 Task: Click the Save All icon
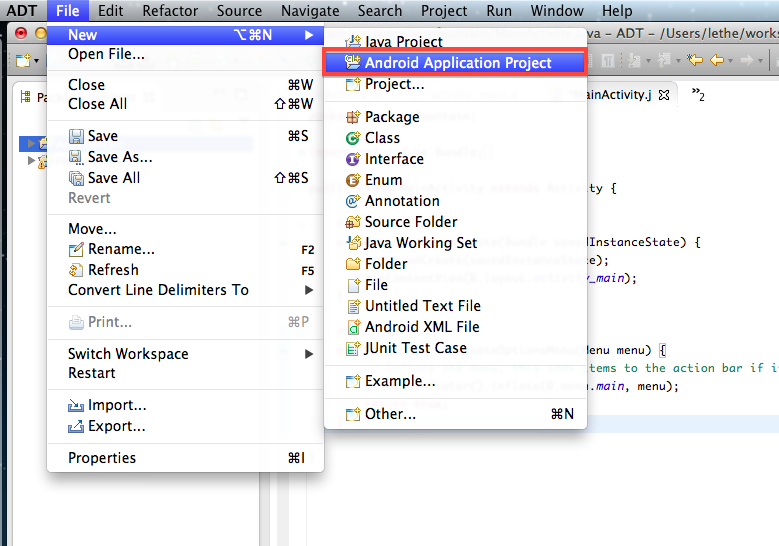pos(76,178)
